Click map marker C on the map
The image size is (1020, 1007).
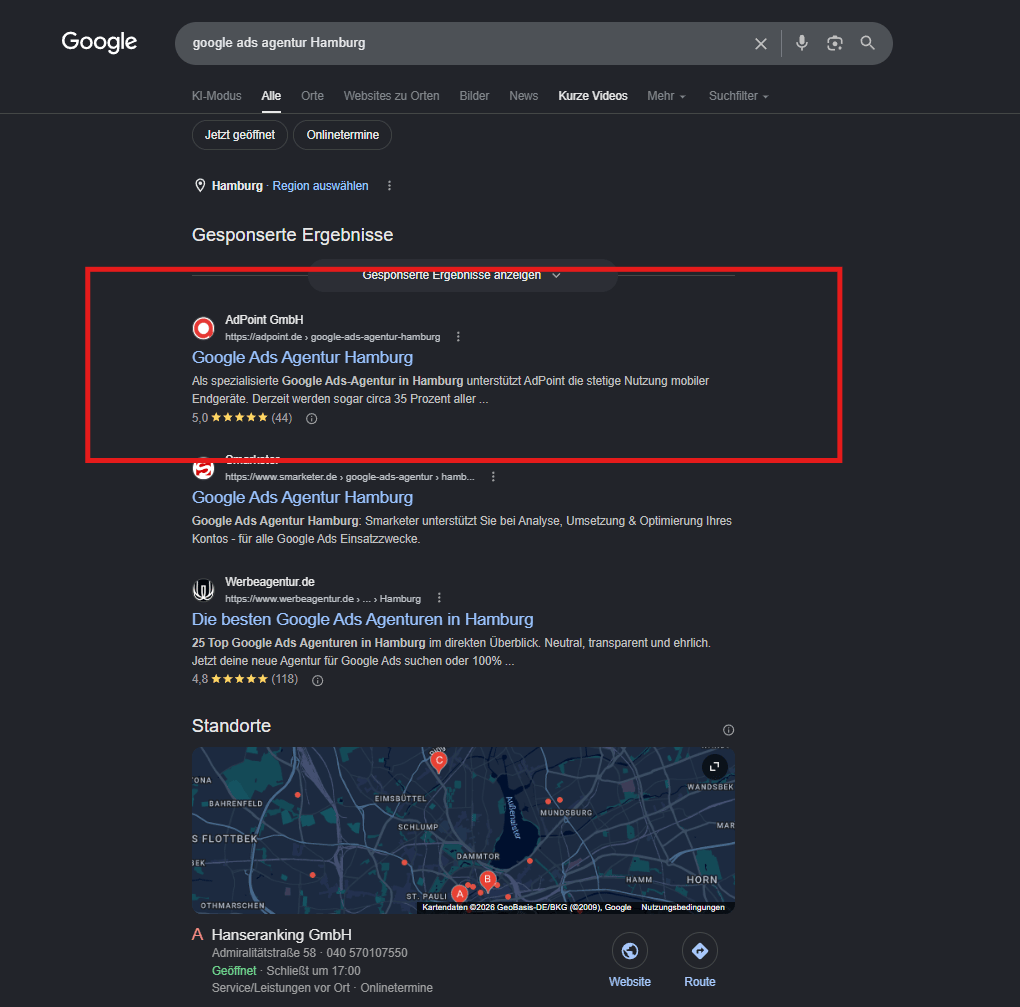tap(439, 761)
